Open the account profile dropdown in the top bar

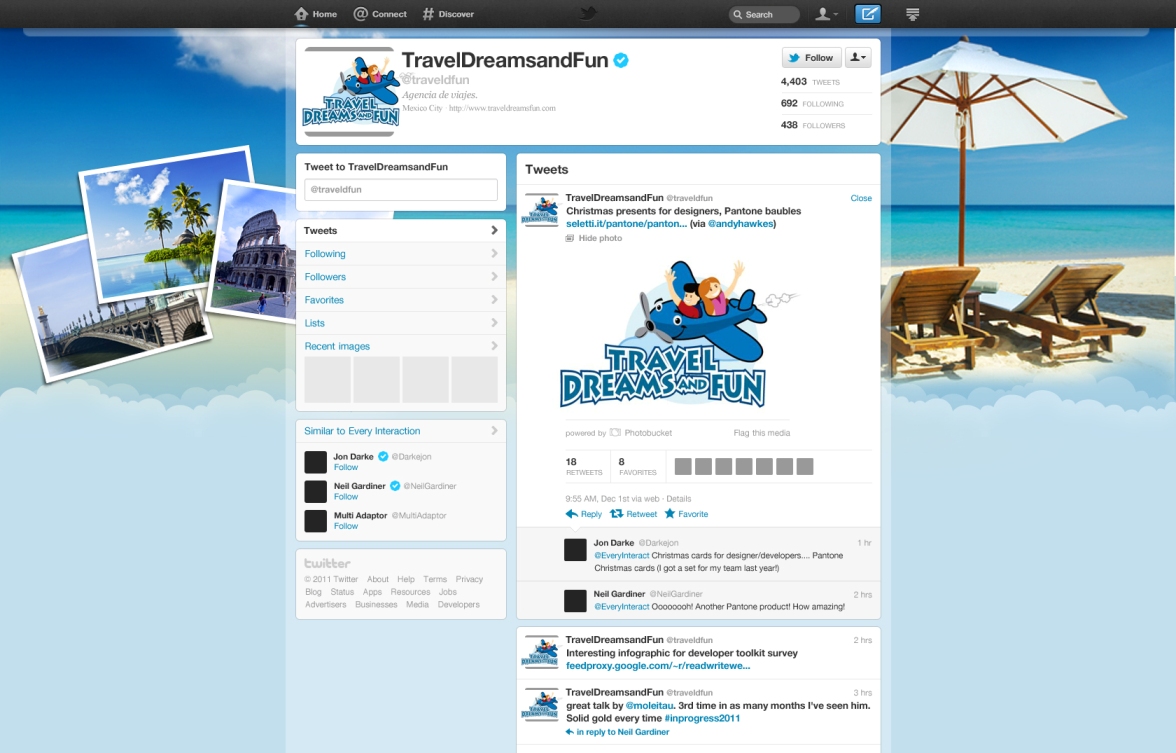click(x=826, y=14)
